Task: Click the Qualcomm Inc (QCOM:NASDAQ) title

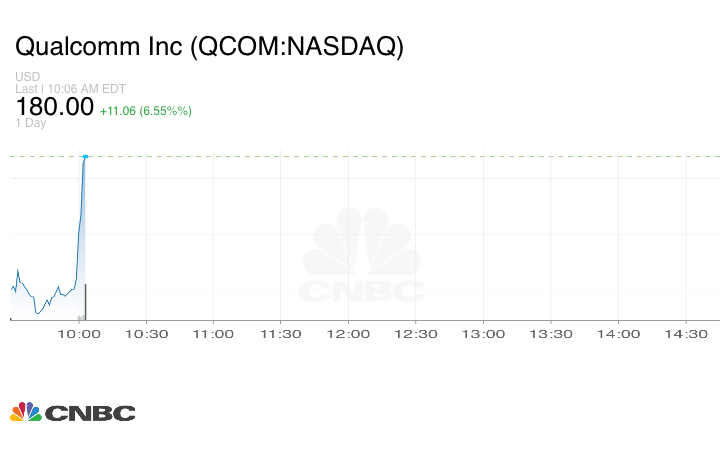Action: (x=209, y=47)
